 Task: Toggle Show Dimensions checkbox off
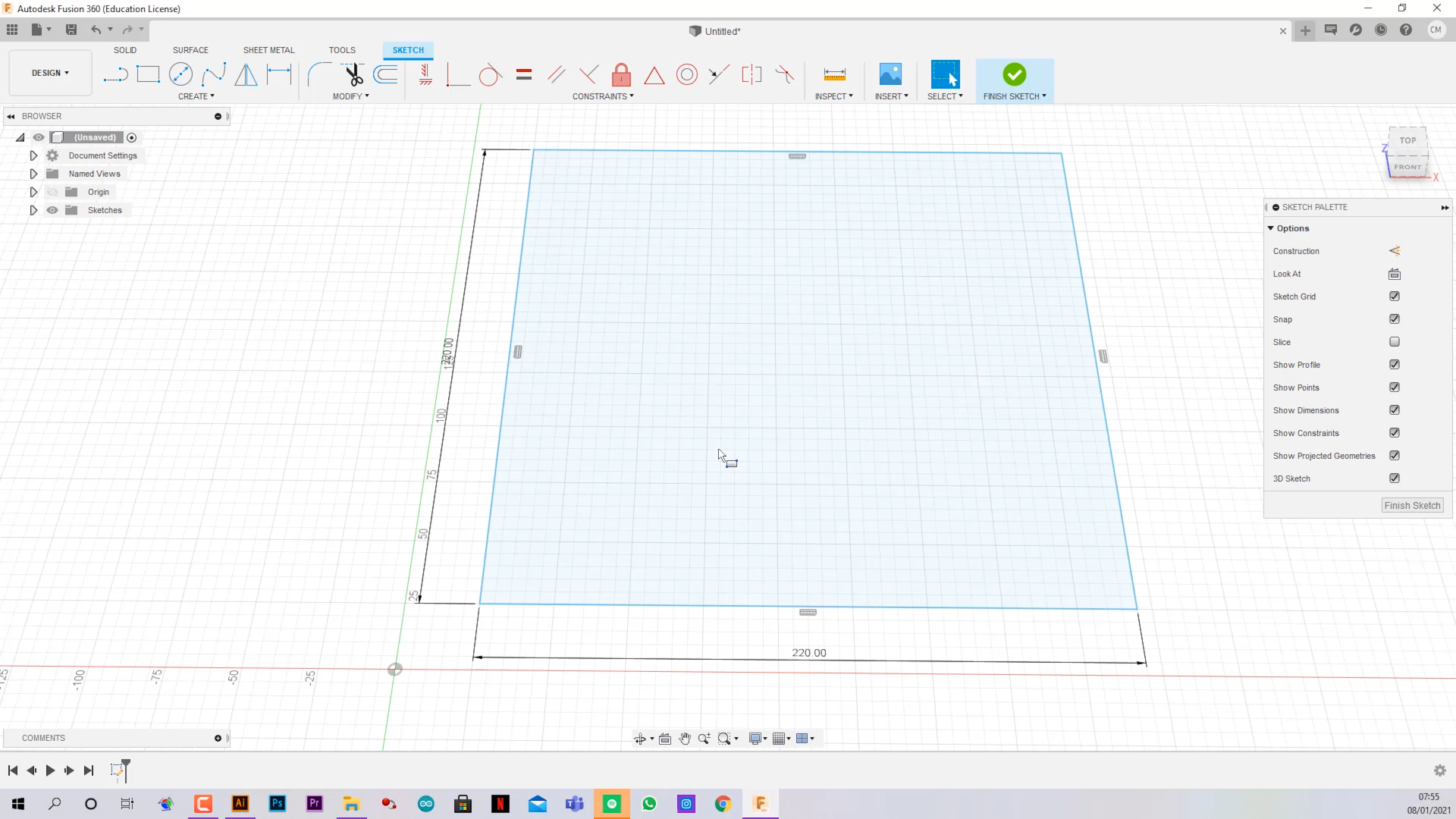coord(1395,410)
